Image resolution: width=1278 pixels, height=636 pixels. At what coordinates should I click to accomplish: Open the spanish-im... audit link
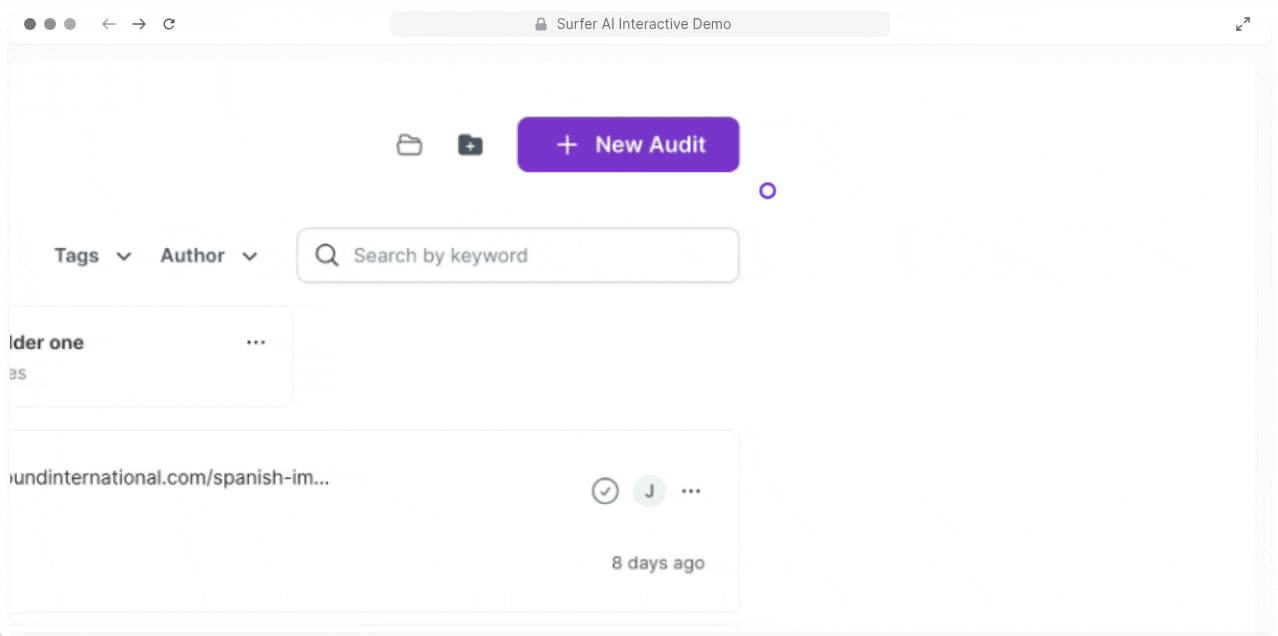(170, 477)
